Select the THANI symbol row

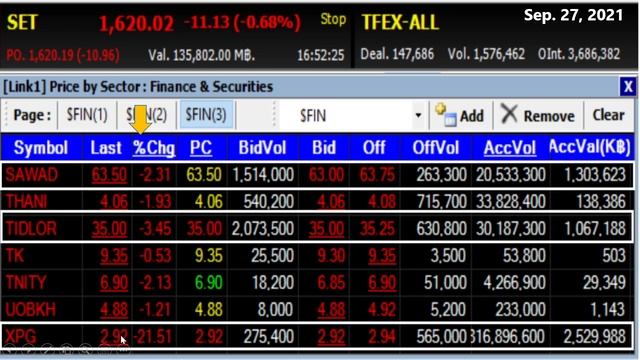tap(318, 201)
